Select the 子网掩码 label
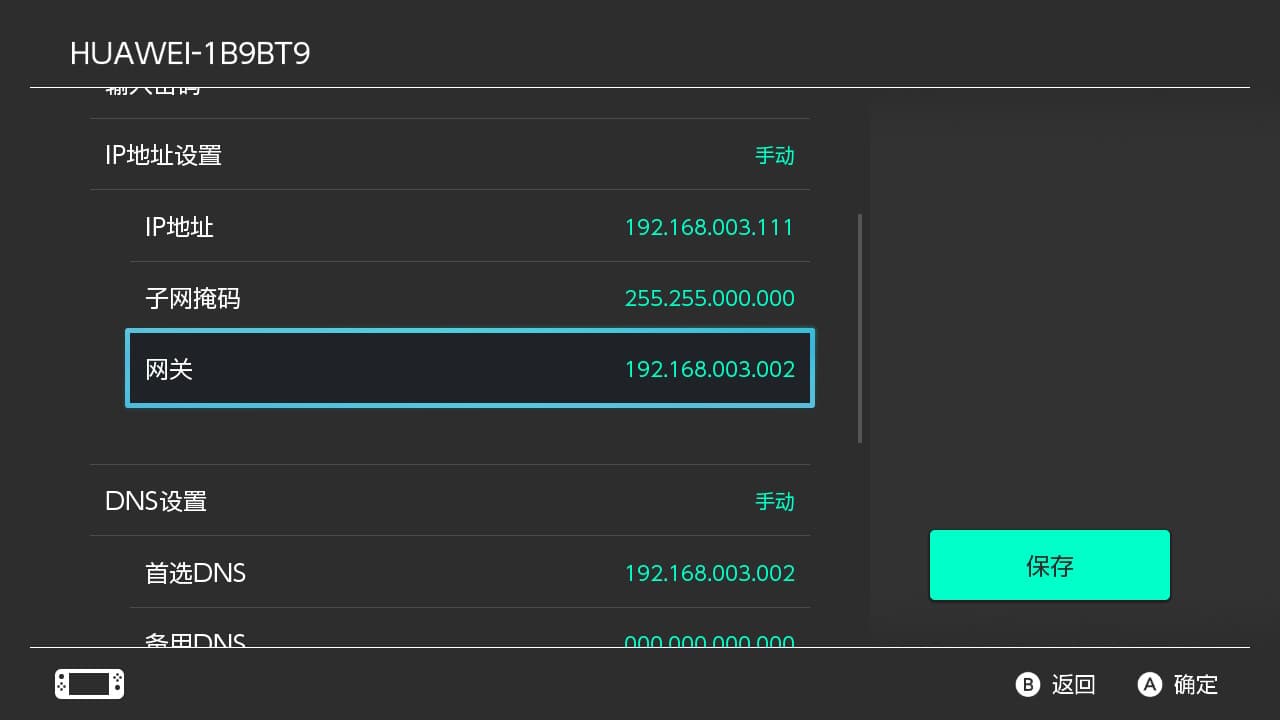The width and height of the screenshot is (1280, 720). pos(193,298)
